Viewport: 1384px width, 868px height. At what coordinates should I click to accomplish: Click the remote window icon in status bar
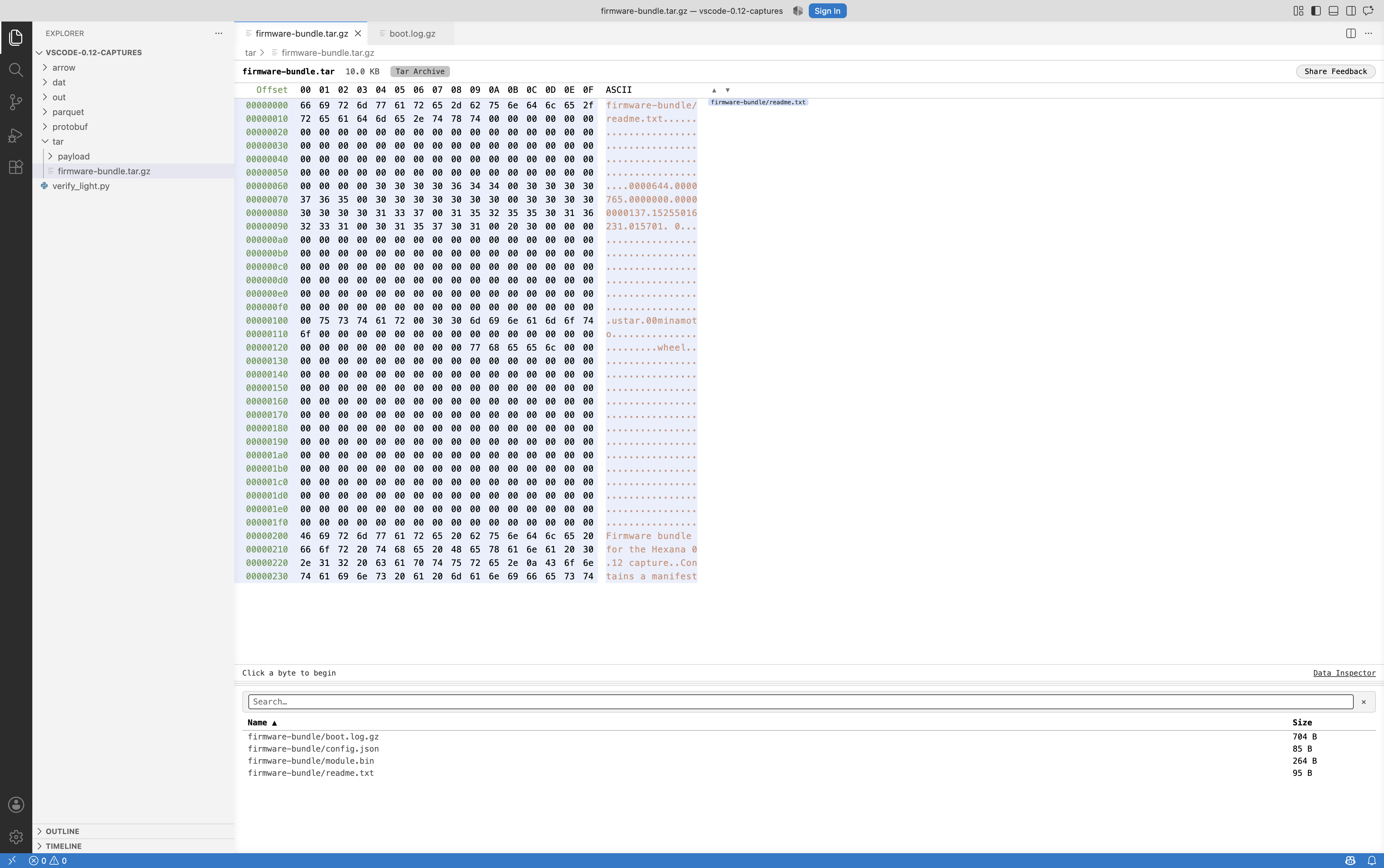click(x=11, y=861)
